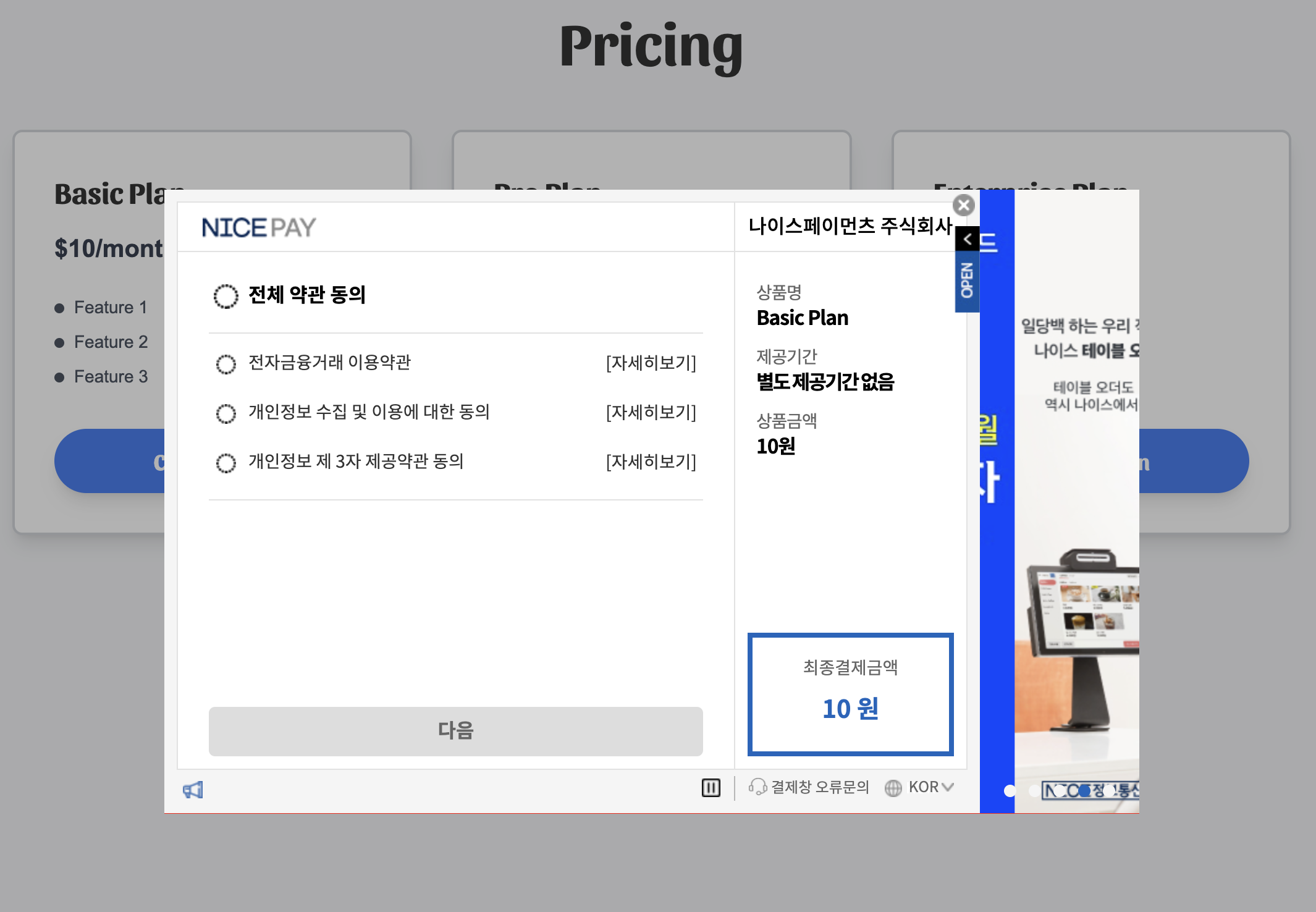
Task: Check 개인정보 수집 및 이용 동의
Action: (x=226, y=413)
